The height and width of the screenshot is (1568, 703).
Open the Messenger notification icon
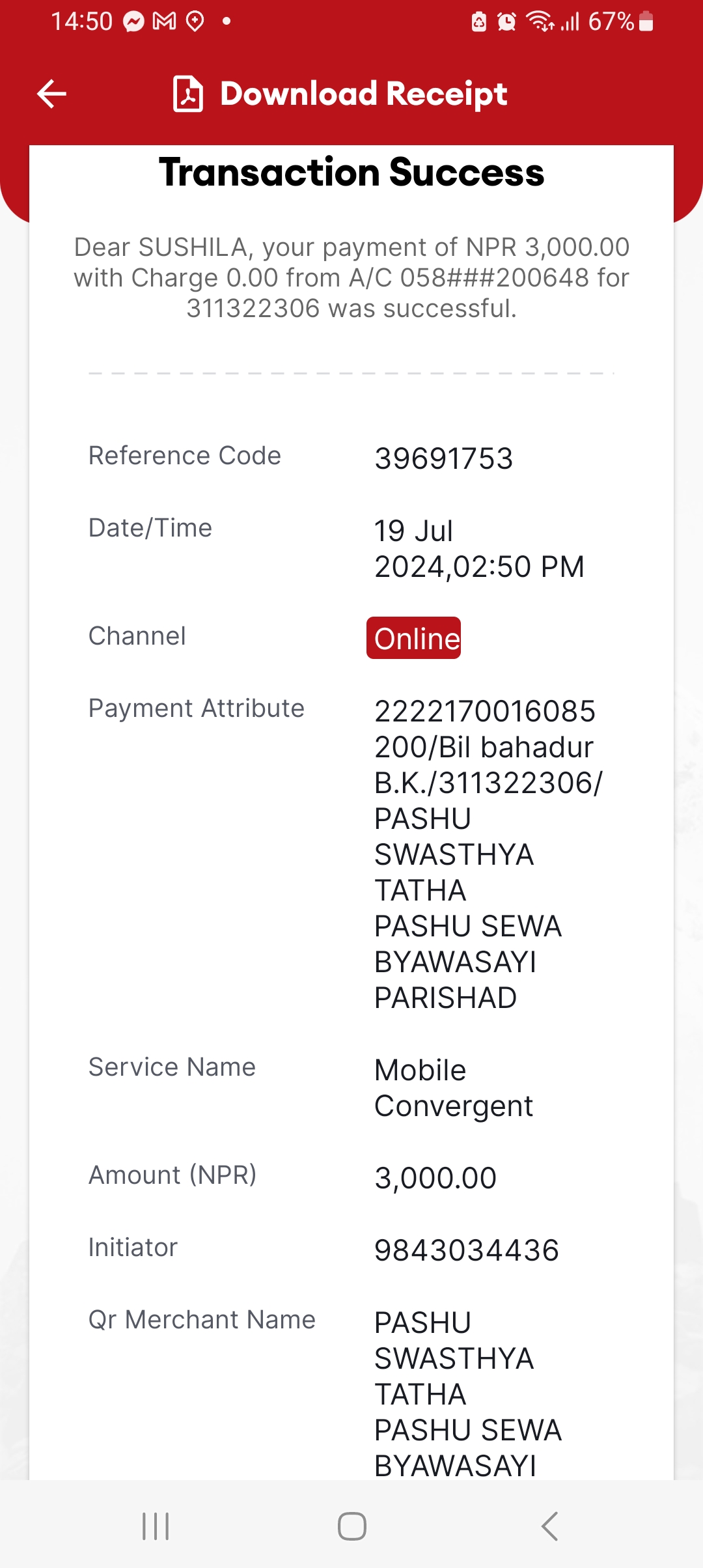(x=133, y=21)
